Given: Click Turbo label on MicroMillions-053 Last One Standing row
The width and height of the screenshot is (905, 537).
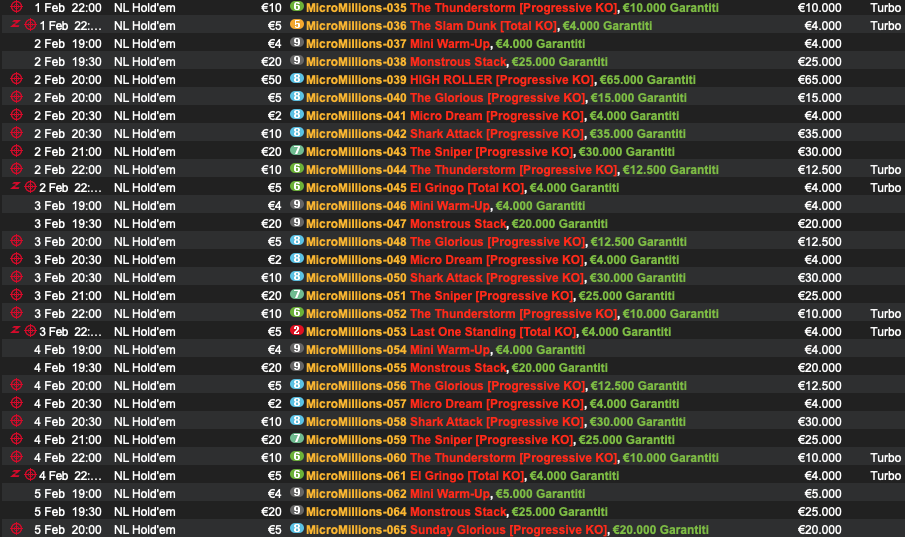Looking at the screenshot, I should 885,332.
